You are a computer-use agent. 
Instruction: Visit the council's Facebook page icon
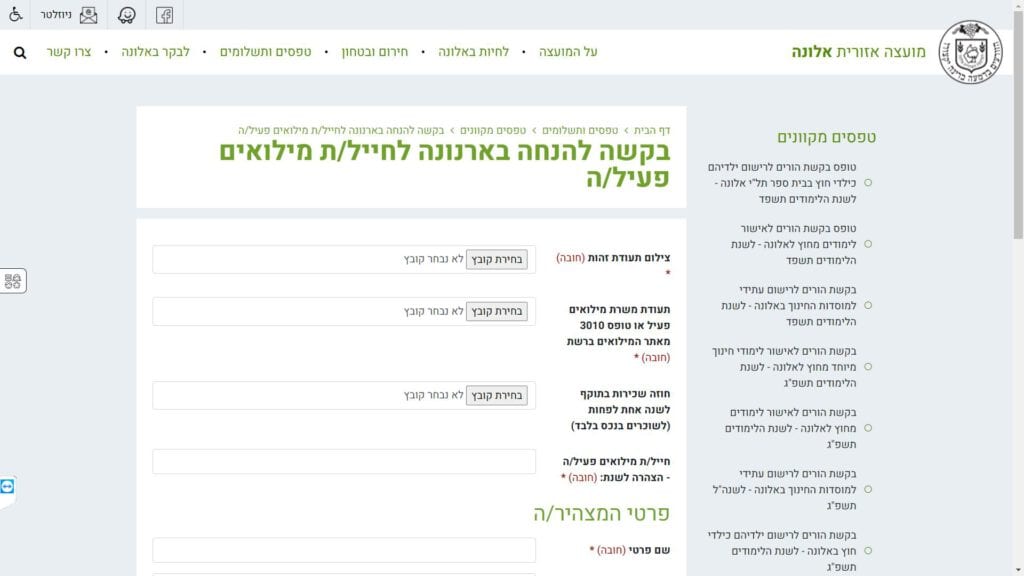coord(165,15)
